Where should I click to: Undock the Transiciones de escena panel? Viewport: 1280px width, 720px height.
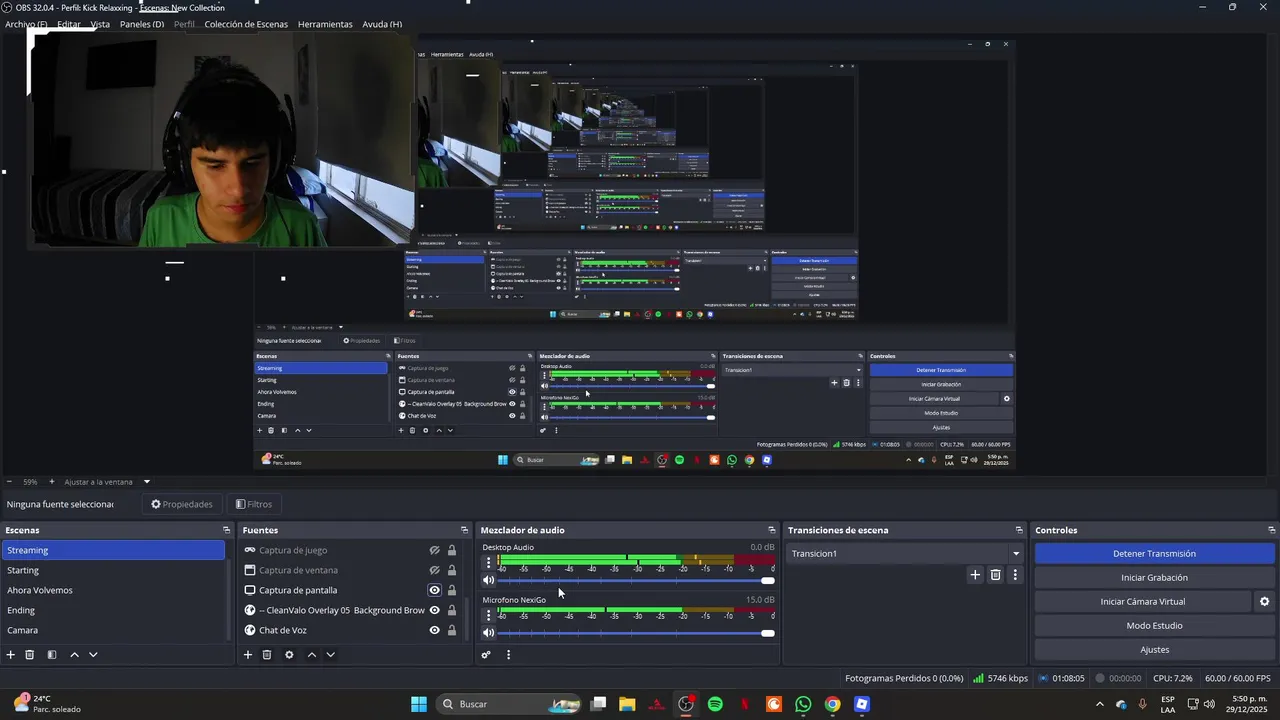tap(1019, 530)
